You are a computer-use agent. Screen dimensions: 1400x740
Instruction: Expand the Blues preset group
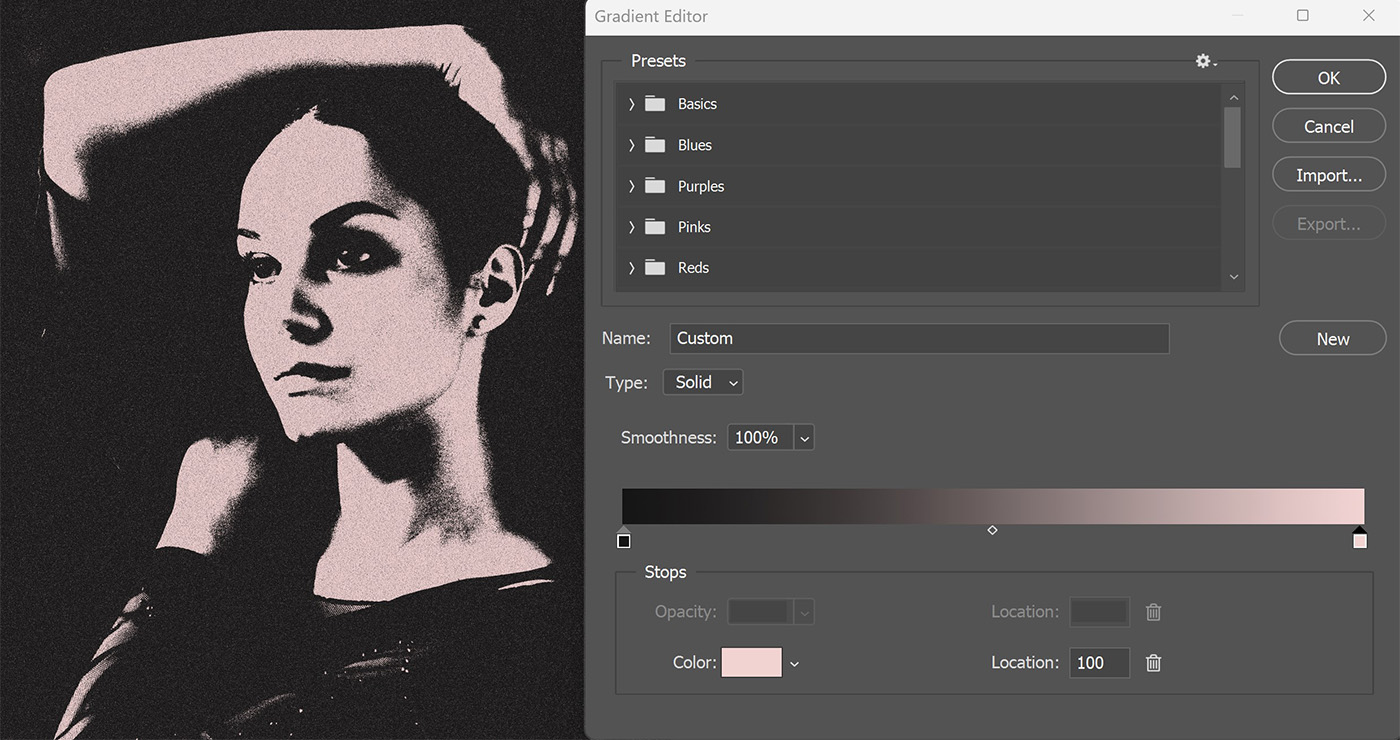pos(631,145)
